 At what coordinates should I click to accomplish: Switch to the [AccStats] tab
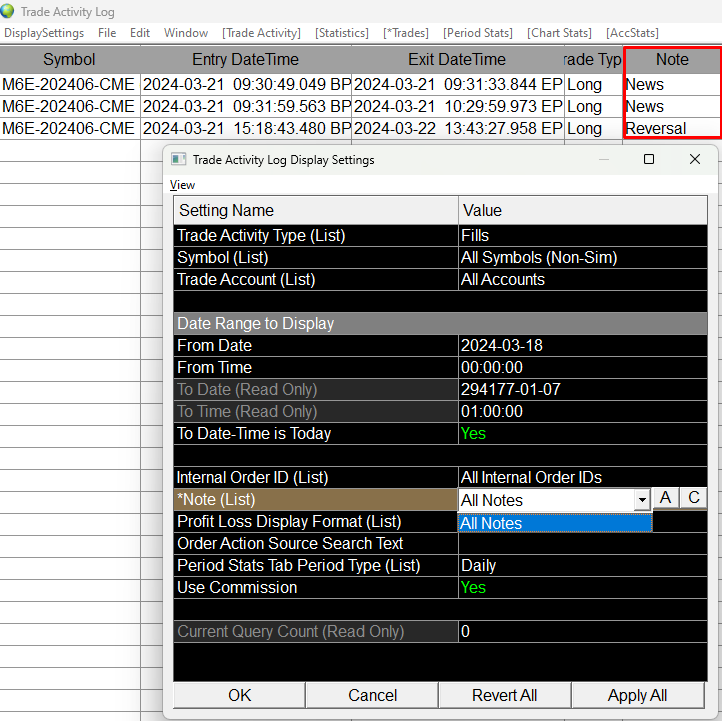632,33
